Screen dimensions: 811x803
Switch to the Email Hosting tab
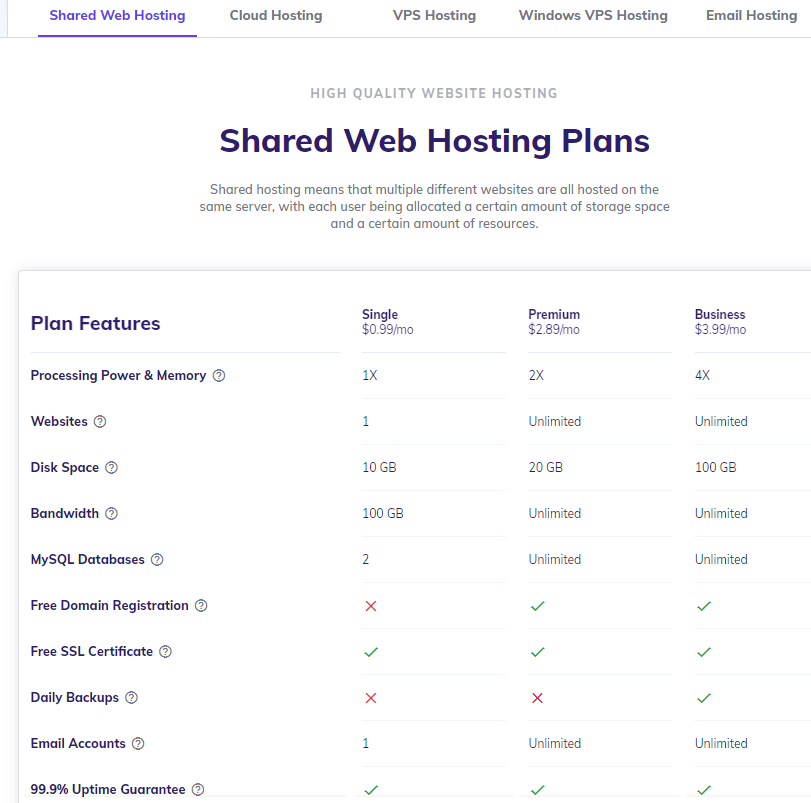pyautogui.click(x=752, y=16)
